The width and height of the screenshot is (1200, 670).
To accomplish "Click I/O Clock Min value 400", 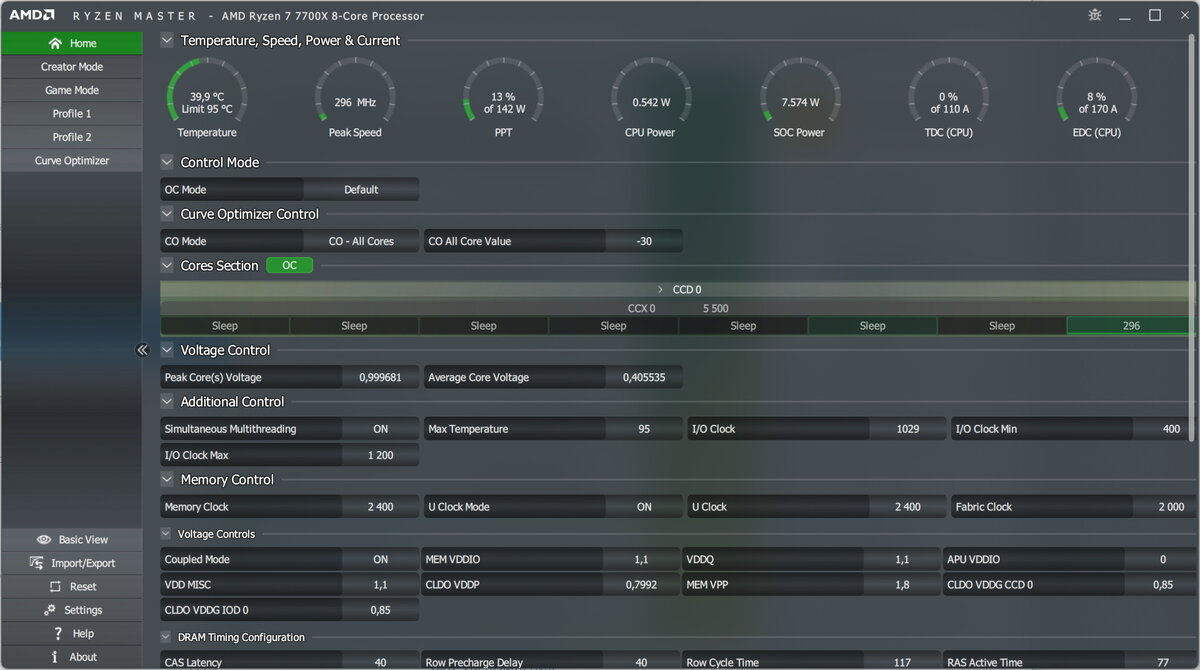I will click(x=1166, y=429).
